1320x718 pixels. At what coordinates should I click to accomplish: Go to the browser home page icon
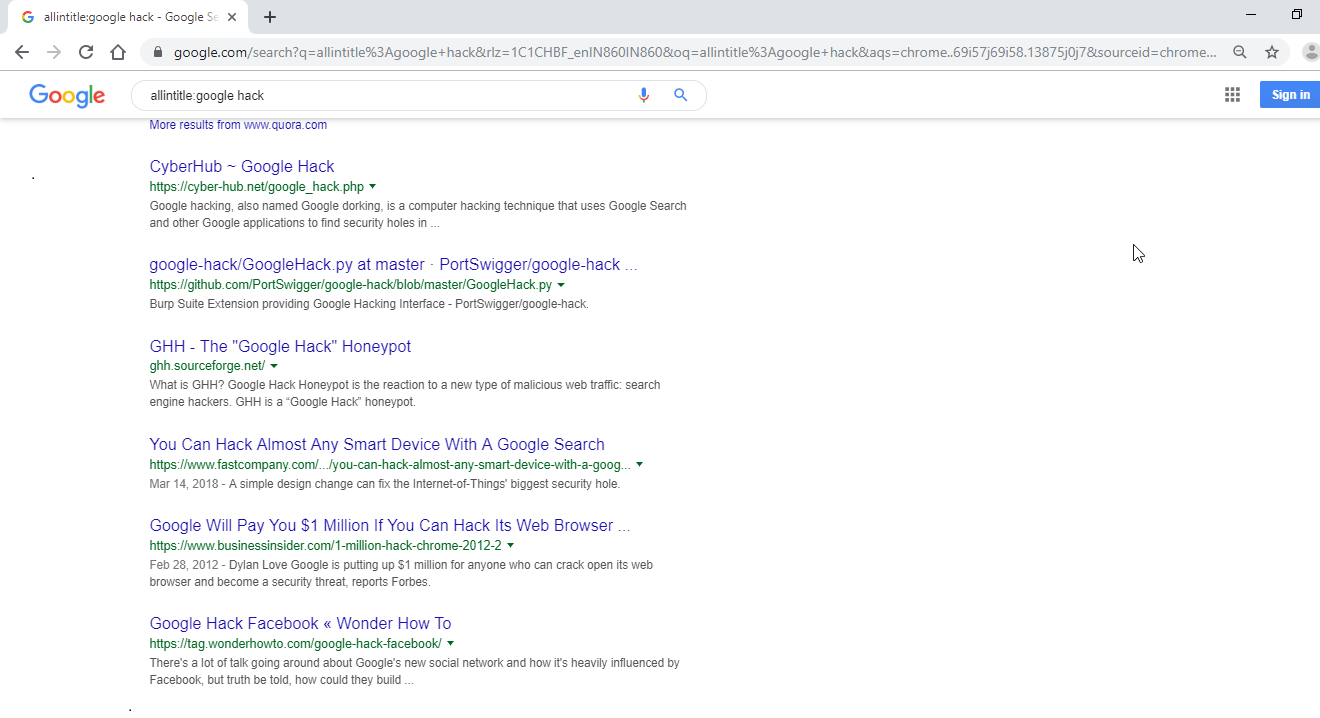point(118,52)
